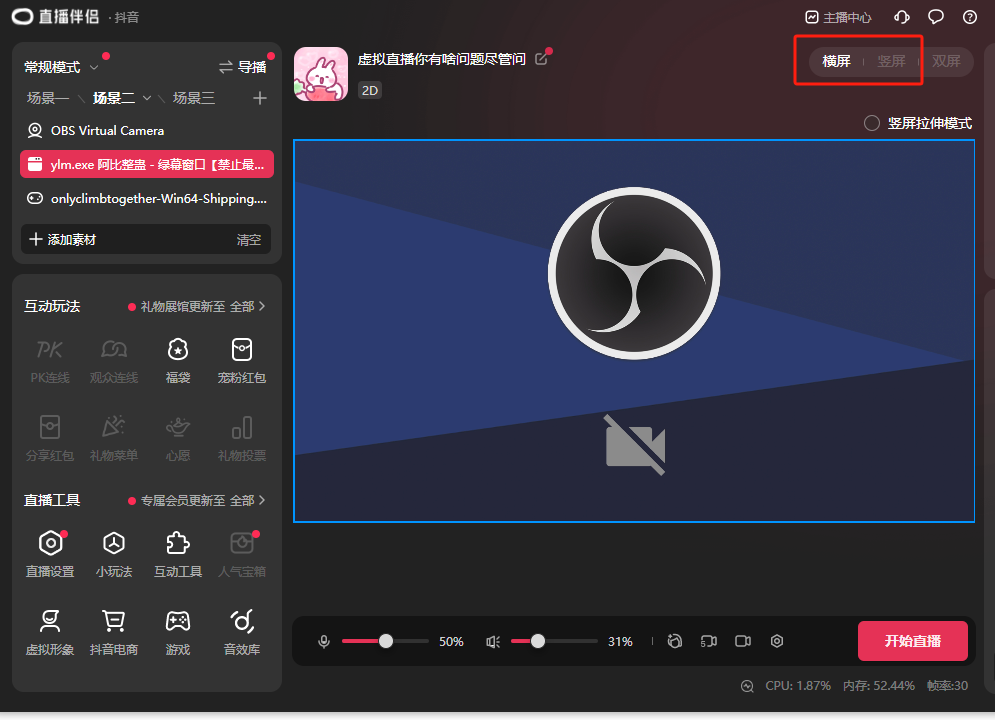Select OBS Virtual Camera source
Viewport: 995px width, 720px height.
click(147, 131)
